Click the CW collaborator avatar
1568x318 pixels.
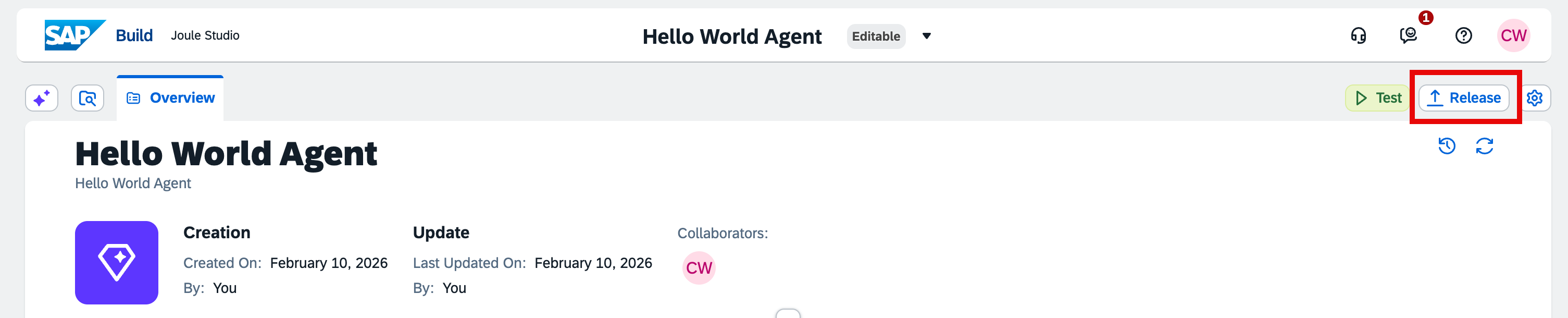tap(699, 268)
